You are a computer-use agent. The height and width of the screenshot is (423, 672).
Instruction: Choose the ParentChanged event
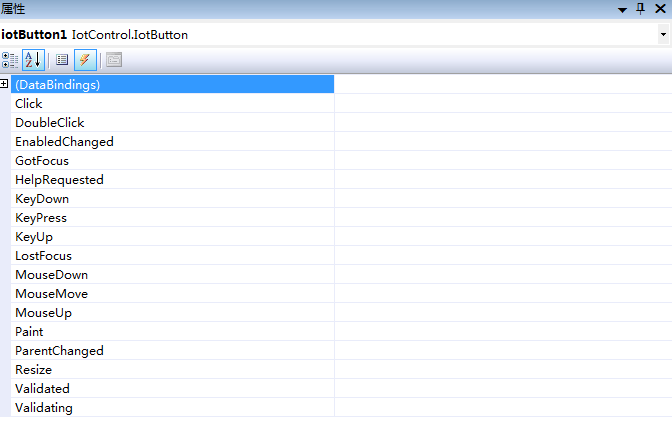pyautogui.click(x=172, y=351)
